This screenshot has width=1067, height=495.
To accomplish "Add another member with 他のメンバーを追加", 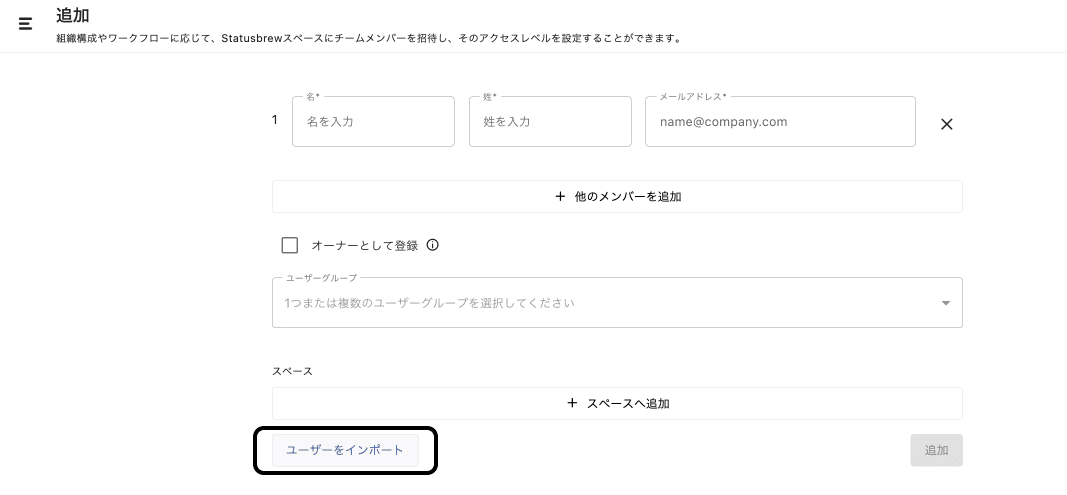I will click(x=617, y=196).
